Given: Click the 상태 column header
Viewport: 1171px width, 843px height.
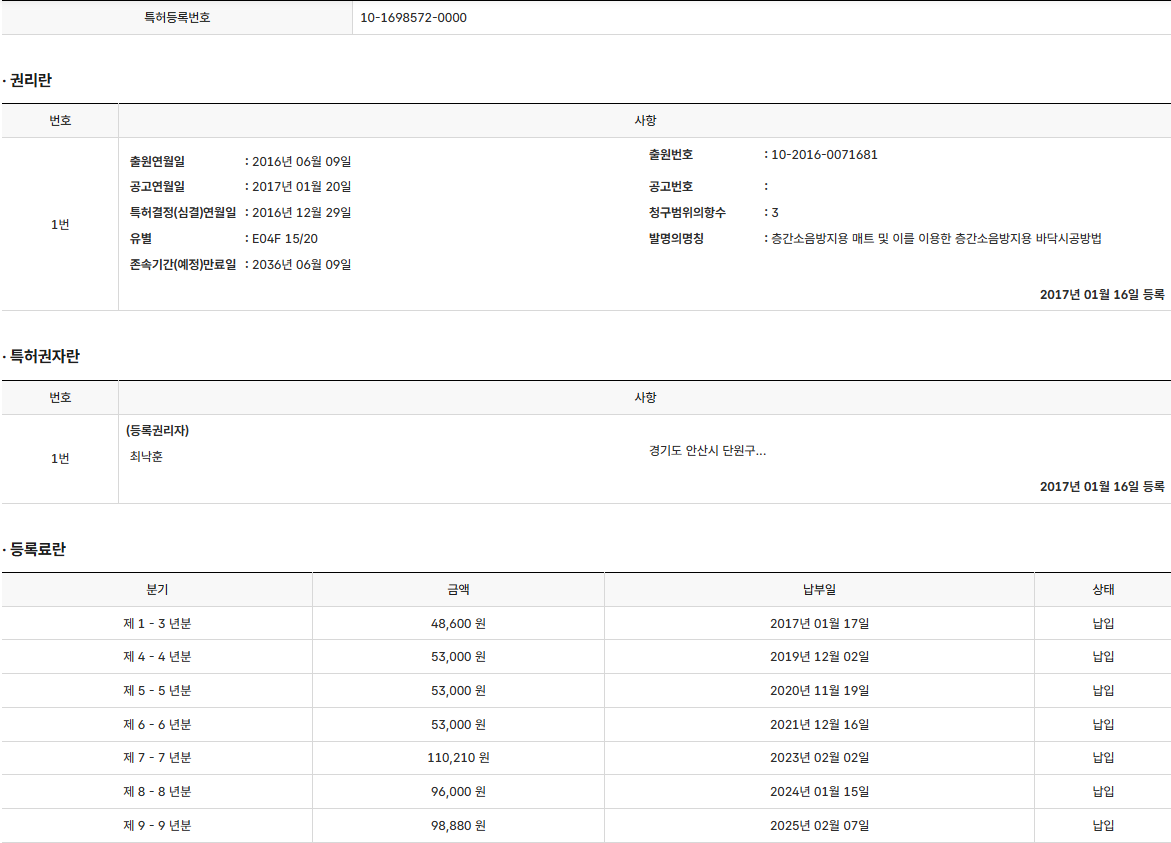Looking at the screenshot, I should point(1103,590).
